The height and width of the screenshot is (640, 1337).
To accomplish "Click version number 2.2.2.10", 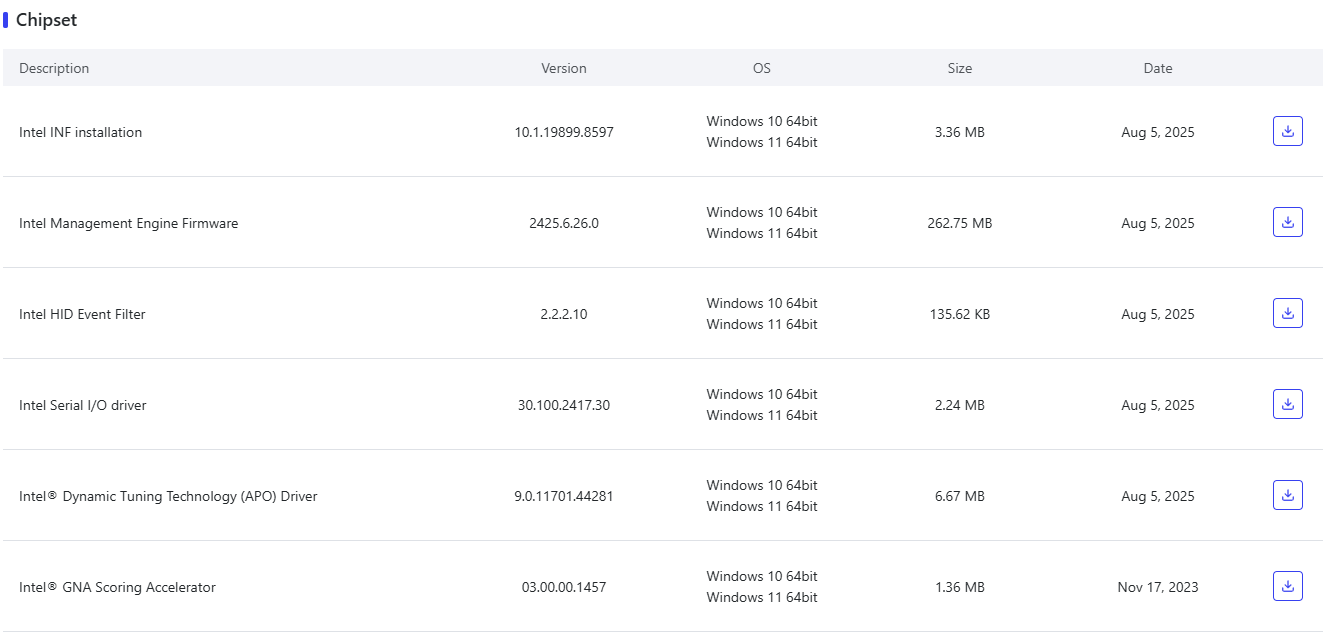I will (x=564, y=314).
